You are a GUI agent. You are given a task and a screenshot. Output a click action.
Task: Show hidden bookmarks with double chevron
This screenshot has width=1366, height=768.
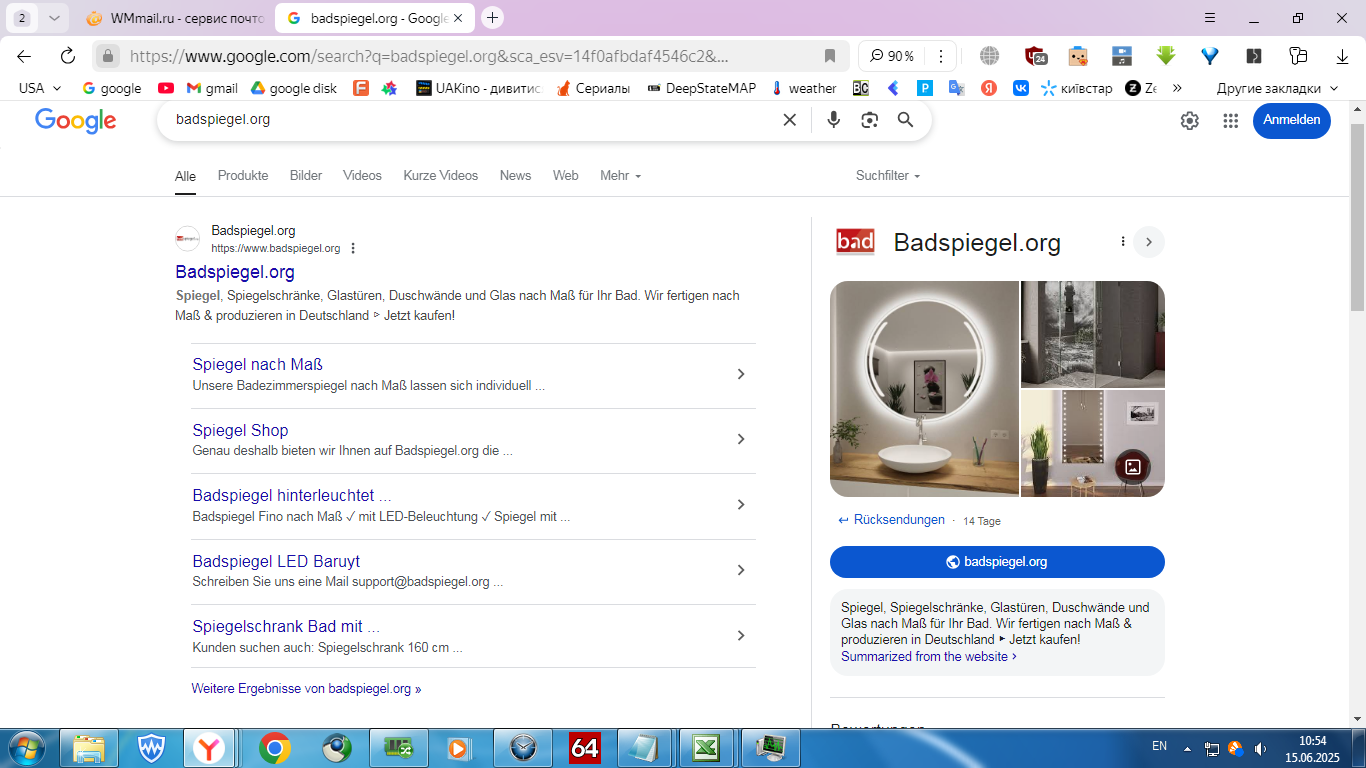1177,88
